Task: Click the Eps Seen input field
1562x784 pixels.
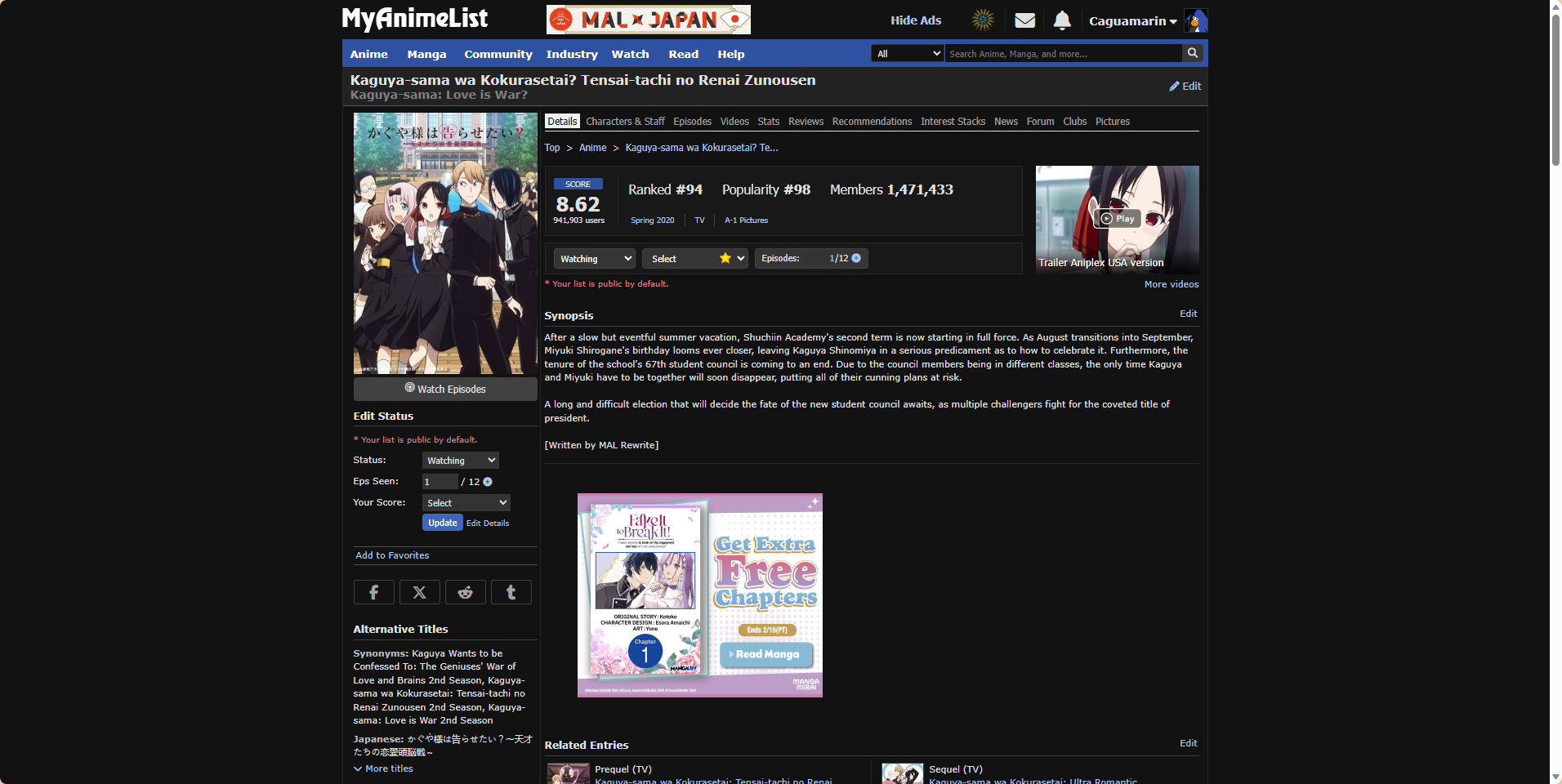Action: (x=440, y=482)
